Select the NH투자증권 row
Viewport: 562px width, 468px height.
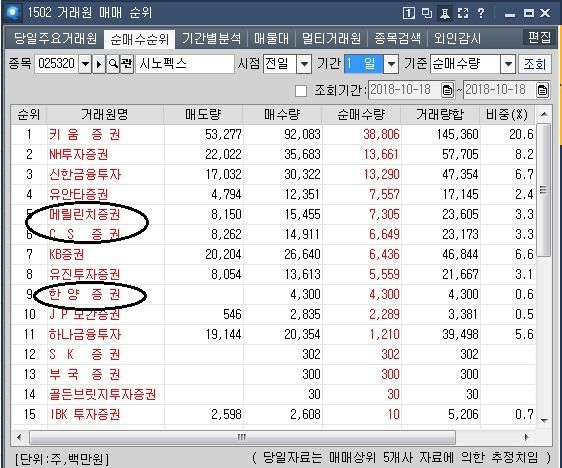click(x=273, y=155)
